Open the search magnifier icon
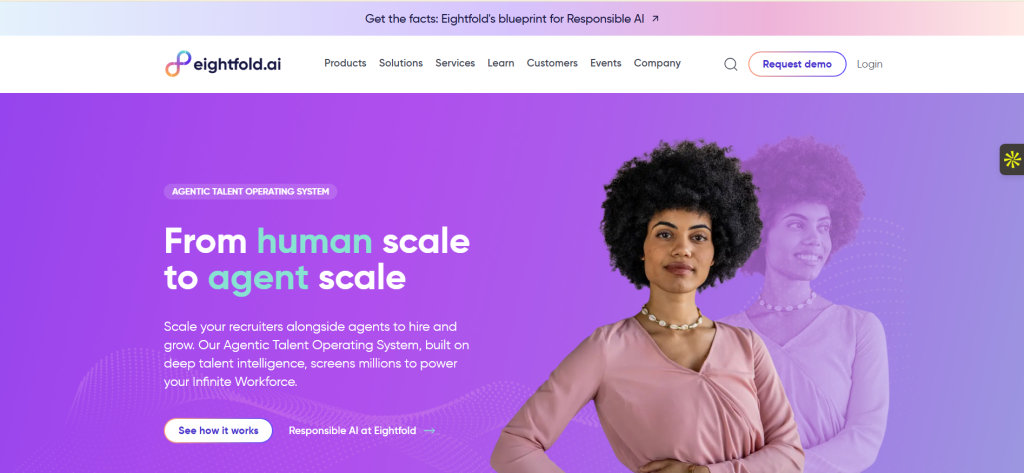This screenshot has height=473, width=1024. pos(731,64)
